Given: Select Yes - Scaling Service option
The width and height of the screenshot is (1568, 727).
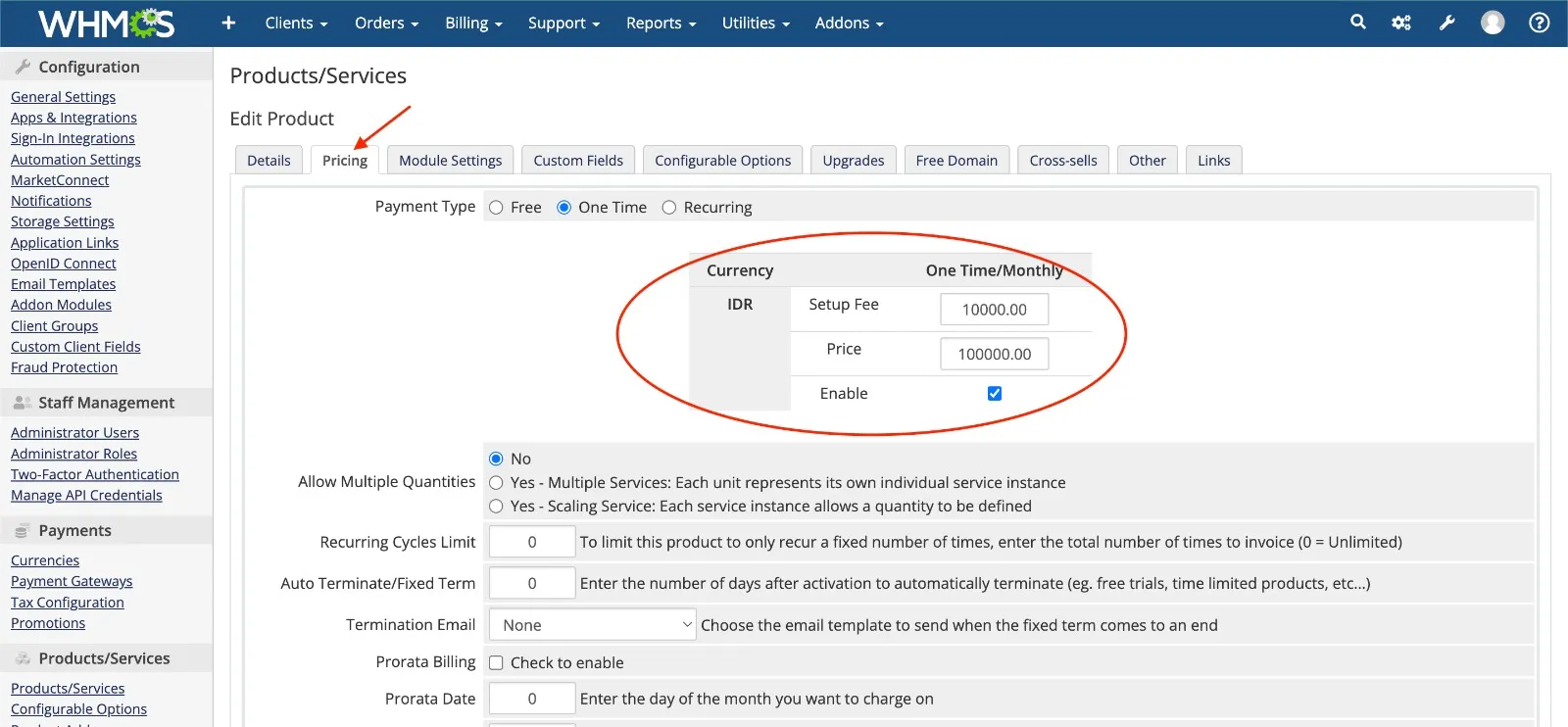Looking at the screenshot, I should [x=496, y=507].
